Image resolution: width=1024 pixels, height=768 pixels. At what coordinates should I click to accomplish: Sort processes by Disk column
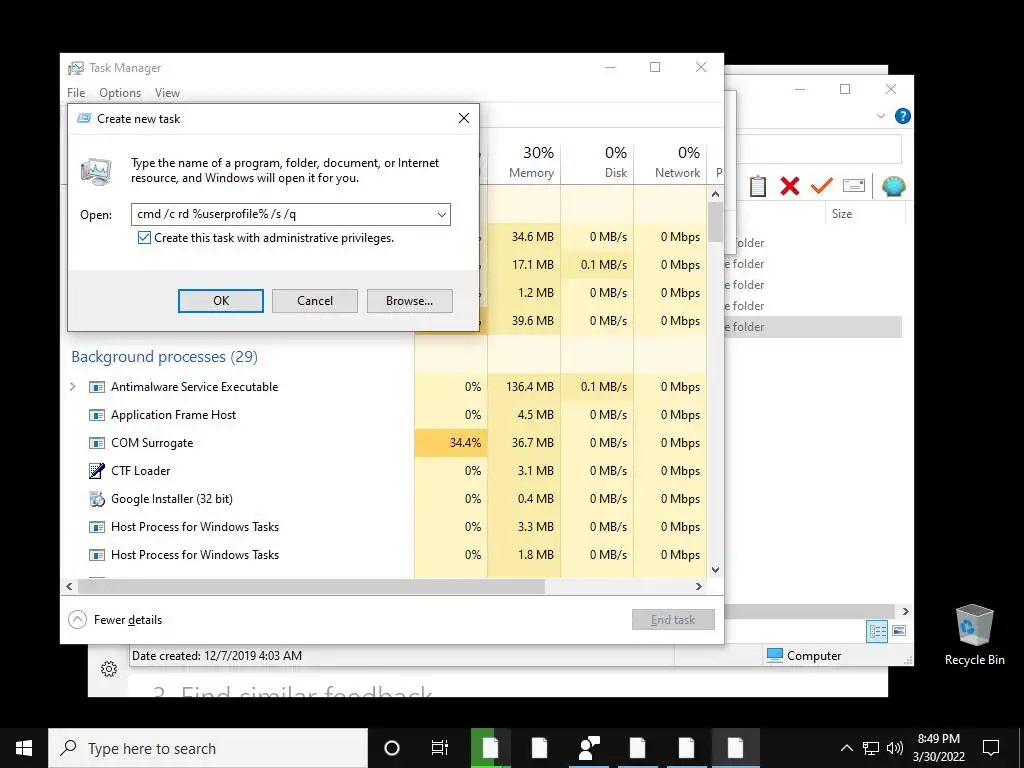597,162
